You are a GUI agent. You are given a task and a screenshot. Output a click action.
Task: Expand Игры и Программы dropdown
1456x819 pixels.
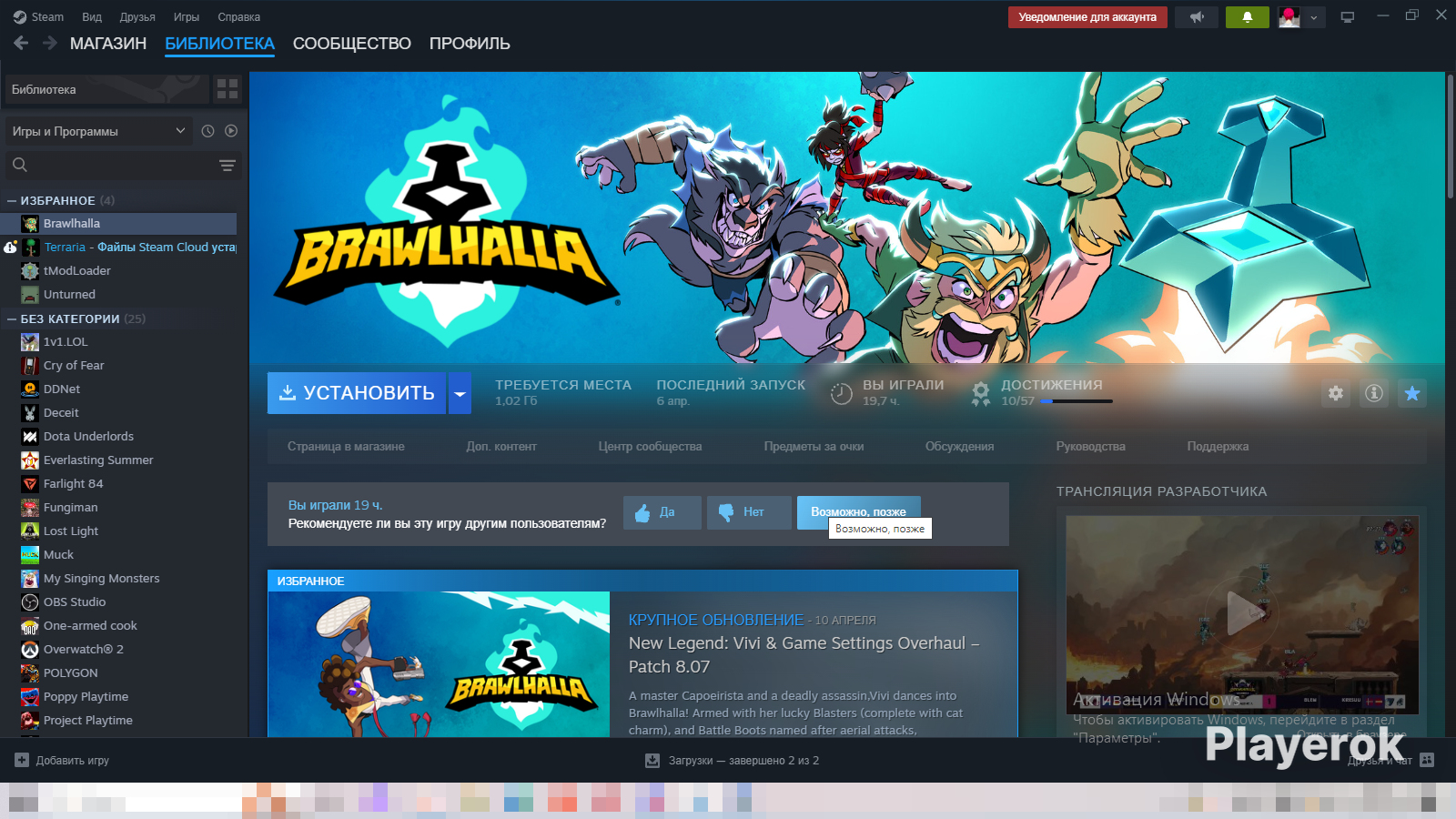98,131
